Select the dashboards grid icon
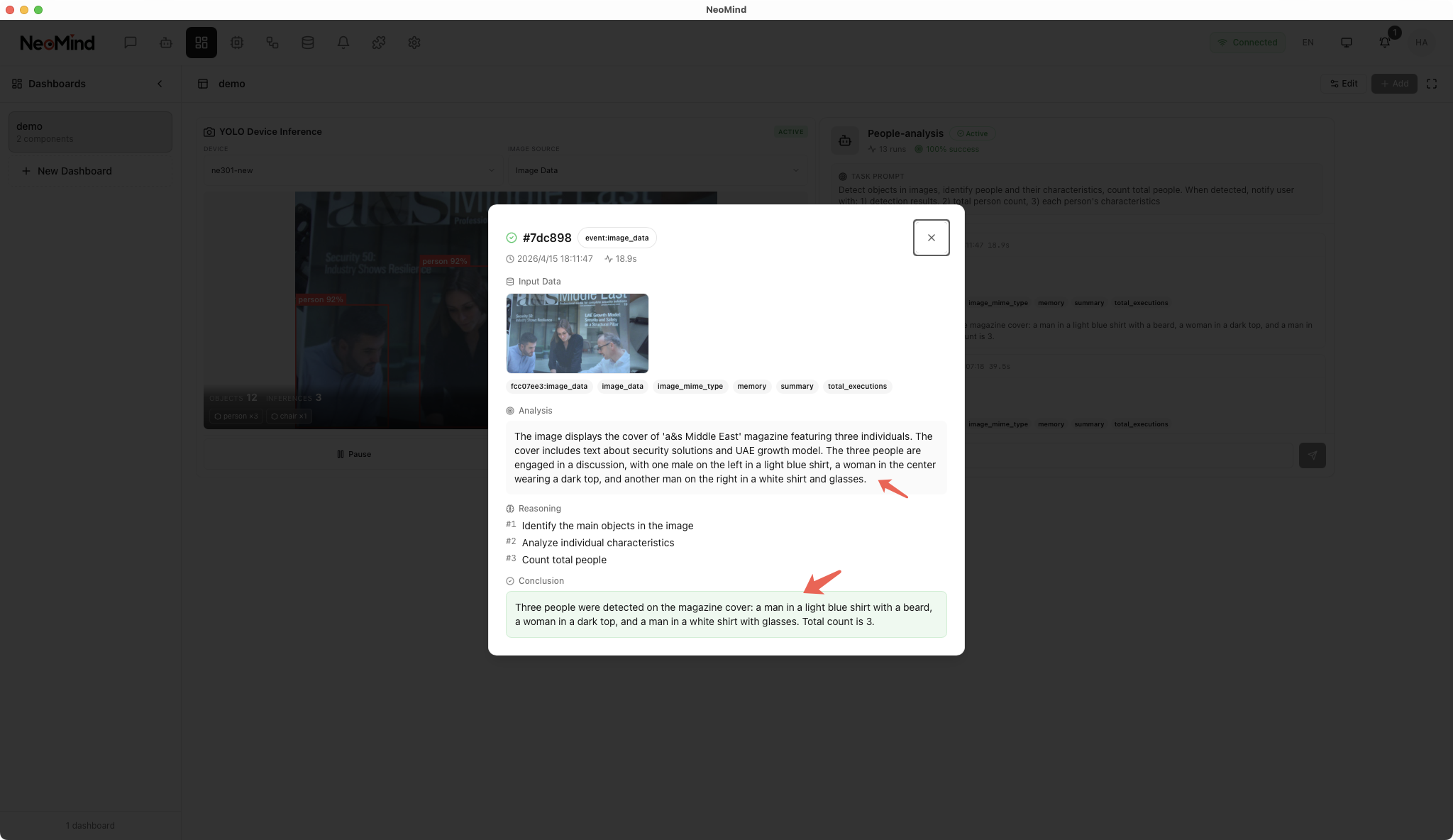 [x=201, y=43]
